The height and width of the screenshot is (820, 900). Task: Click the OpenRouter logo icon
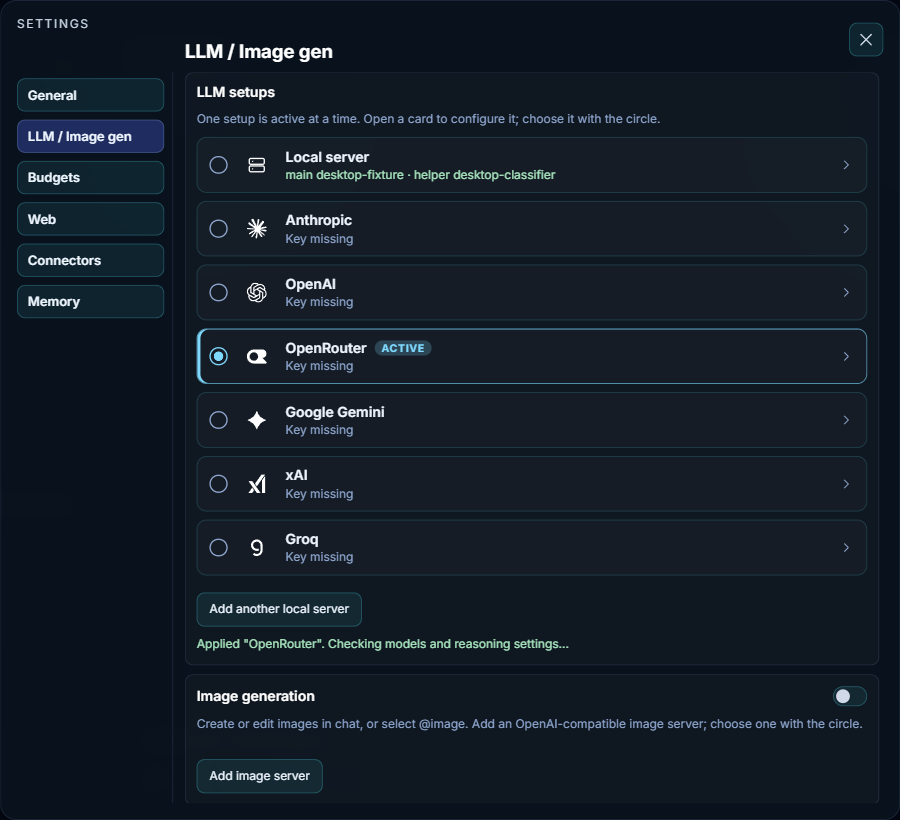pos(257,356)
